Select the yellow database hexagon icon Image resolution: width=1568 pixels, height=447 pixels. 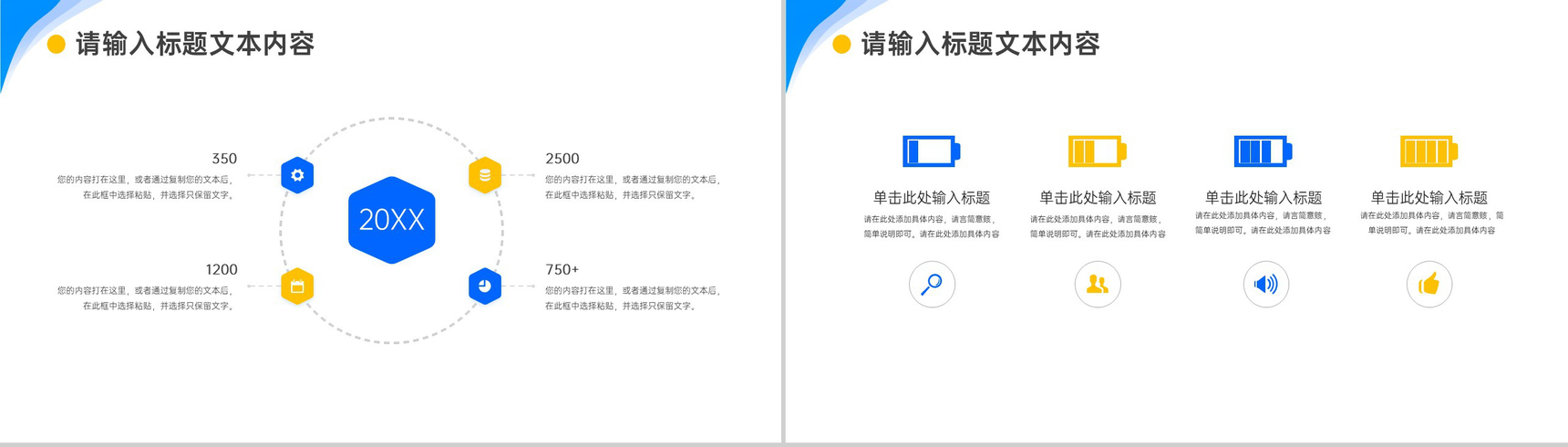(485, 175)
